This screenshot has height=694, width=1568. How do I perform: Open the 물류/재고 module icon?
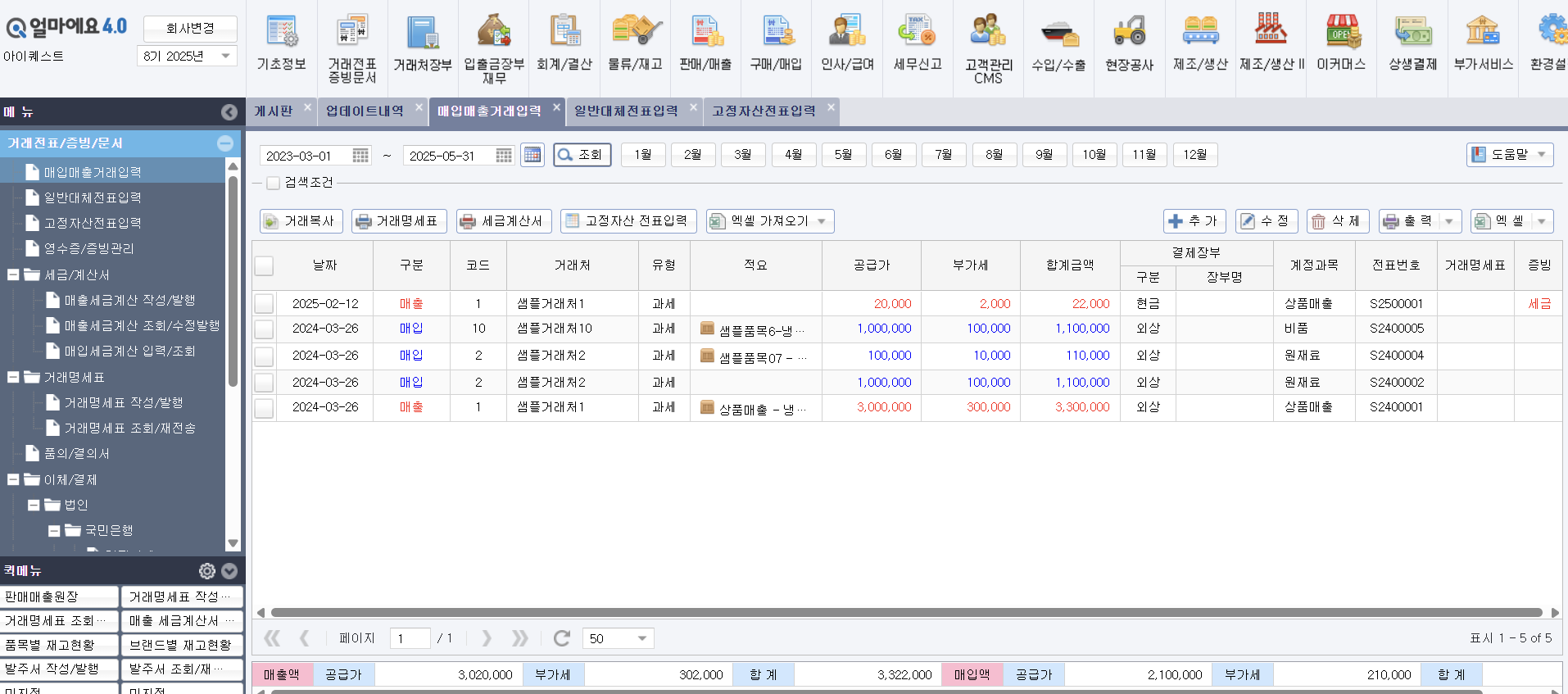(635, 43)
